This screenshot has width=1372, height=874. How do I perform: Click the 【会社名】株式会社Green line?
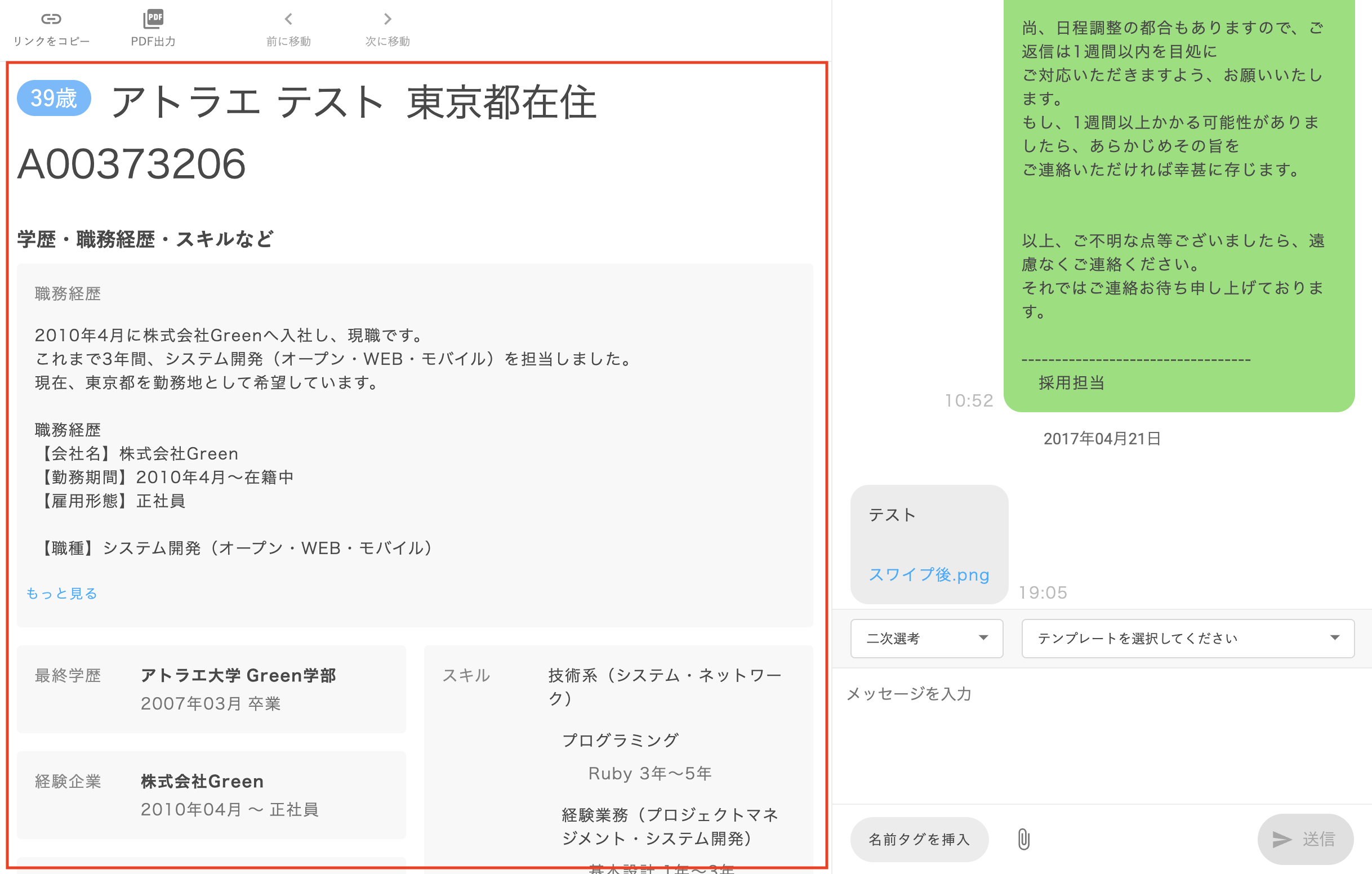[x=137, y=453]
